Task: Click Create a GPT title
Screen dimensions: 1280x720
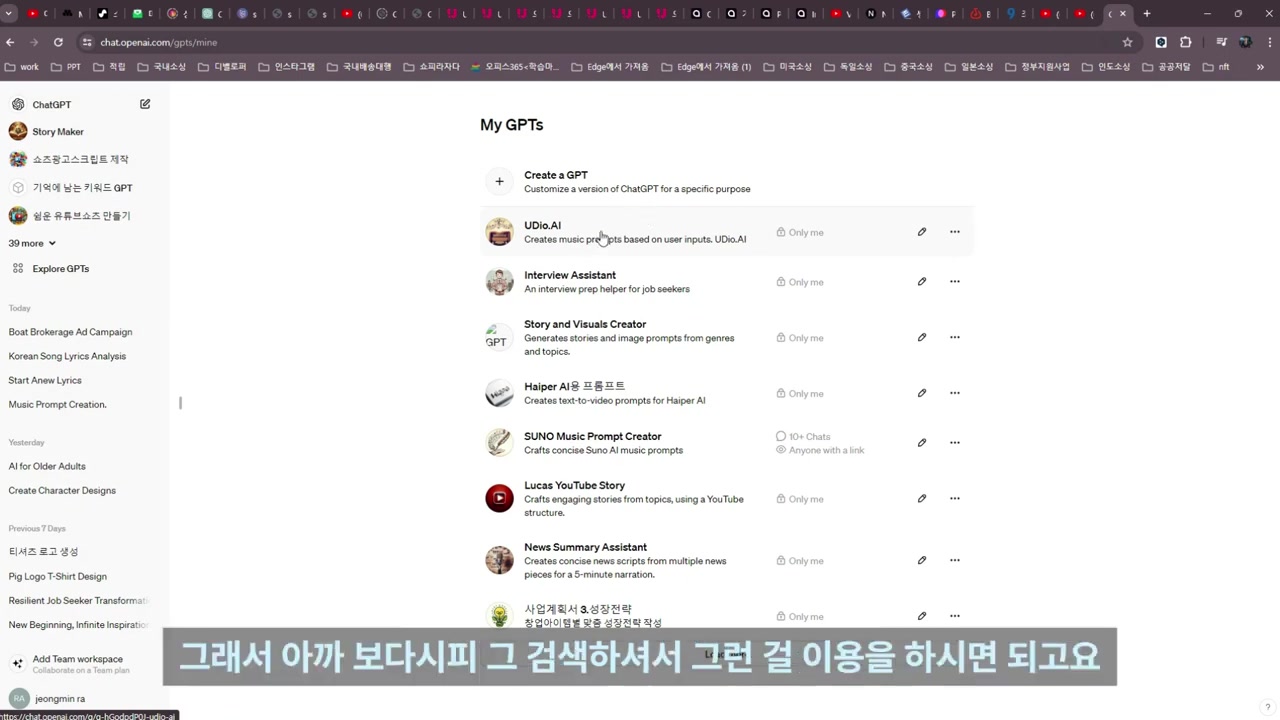Action: [556, 175]
